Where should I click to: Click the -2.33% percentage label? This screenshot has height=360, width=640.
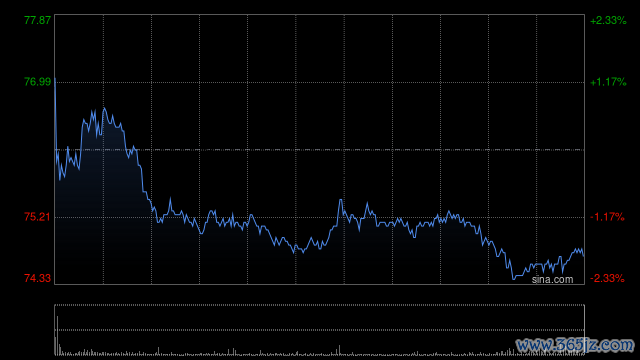607,278
